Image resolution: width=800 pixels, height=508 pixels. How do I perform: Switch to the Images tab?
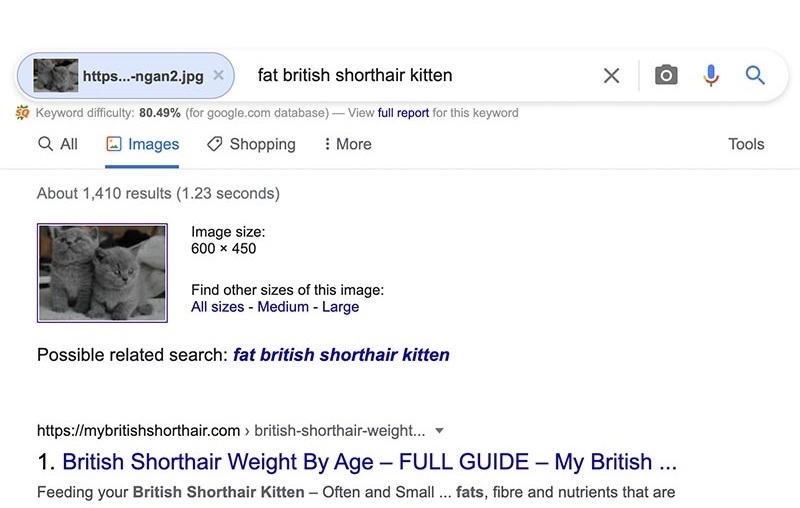[143, 144]
